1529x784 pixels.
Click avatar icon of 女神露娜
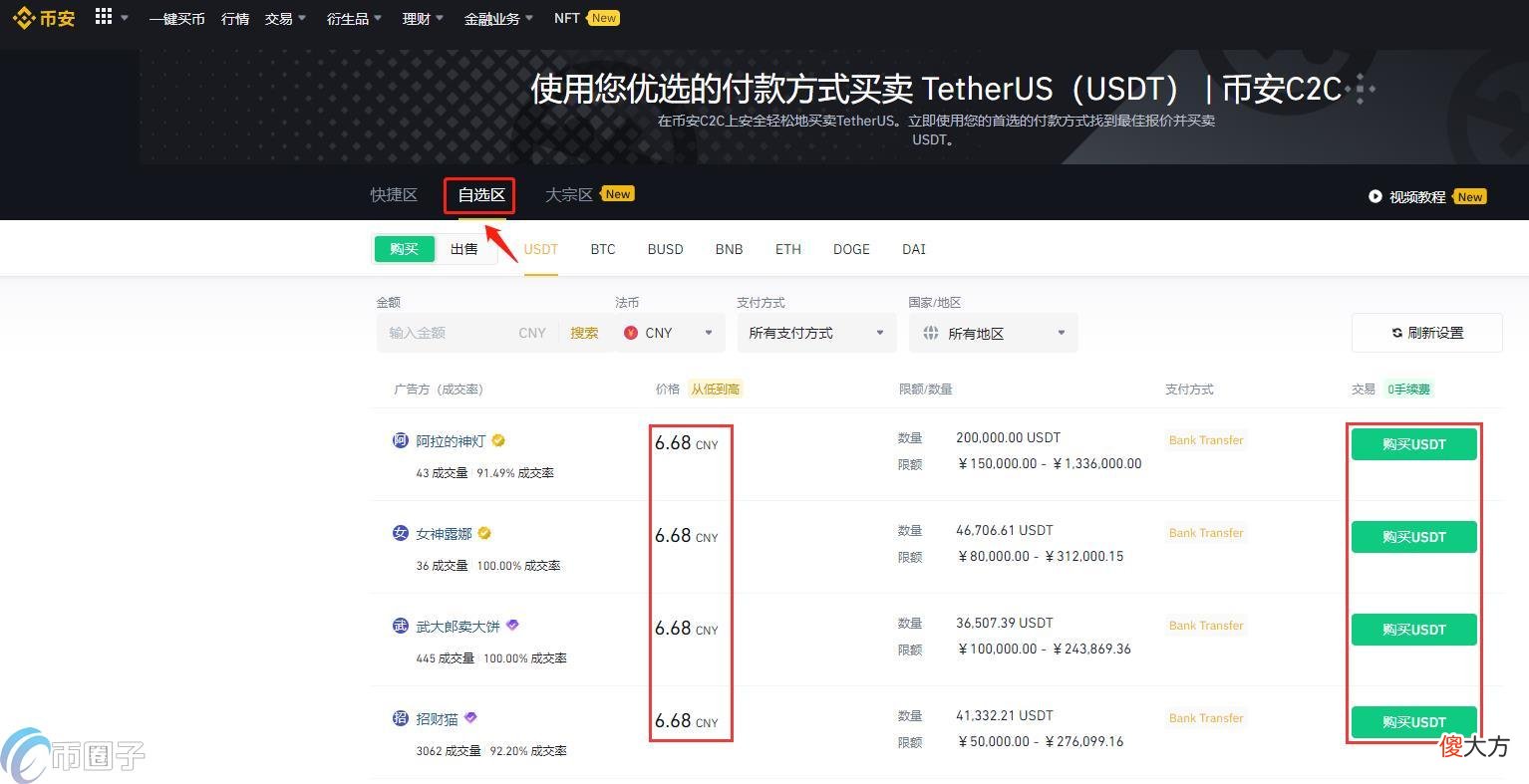(x=400, y=533)
